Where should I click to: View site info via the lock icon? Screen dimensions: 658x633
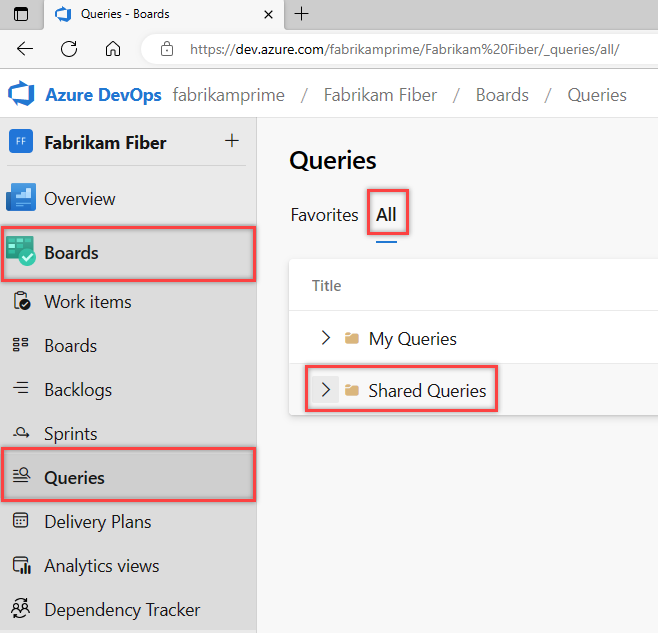click(x=167, y=49)
